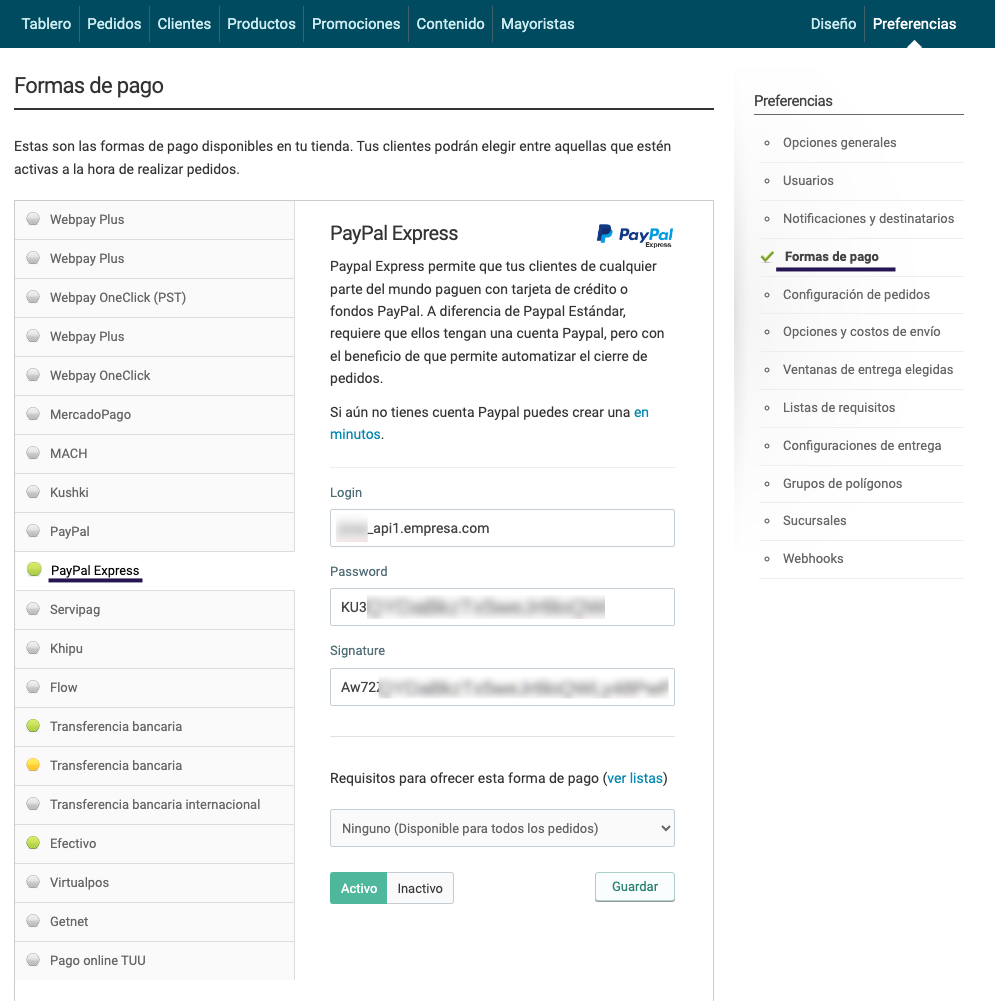Open Pago online TUU settings
Screen dimensions: 995x1001
click(154, 960)
